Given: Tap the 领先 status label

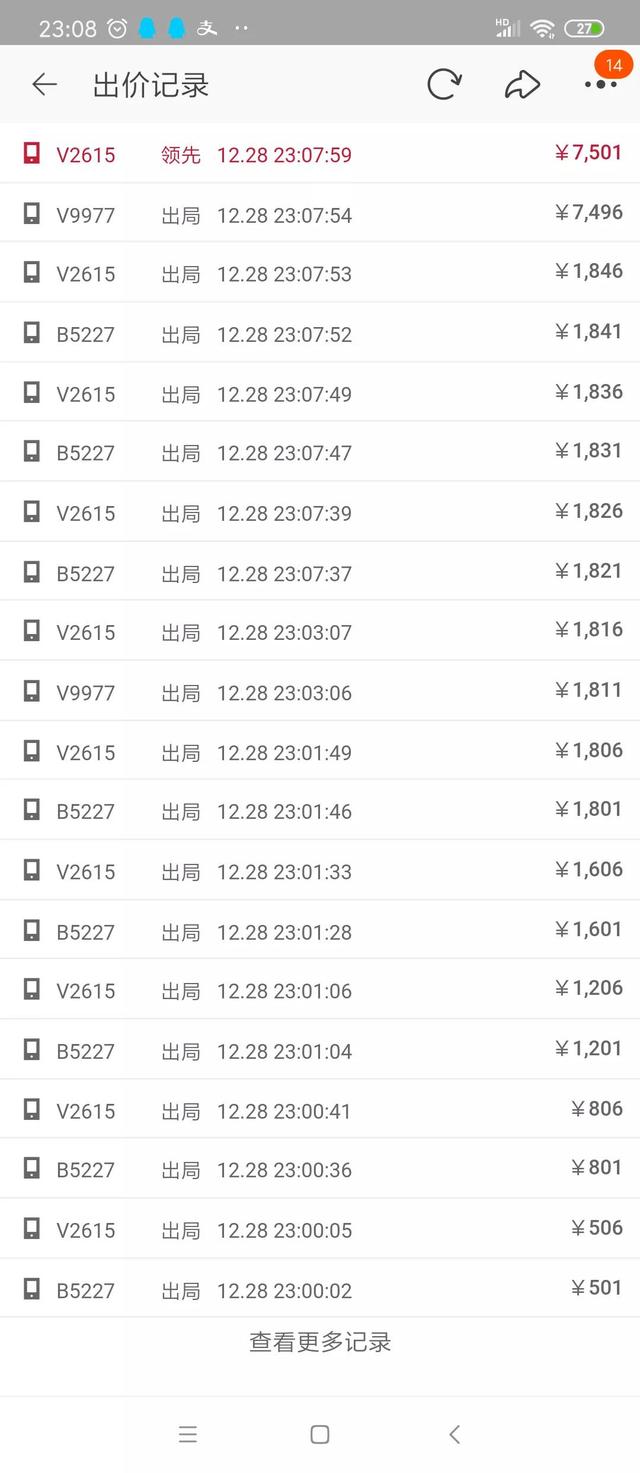Looking at the screenshot, I should point(181,155).
